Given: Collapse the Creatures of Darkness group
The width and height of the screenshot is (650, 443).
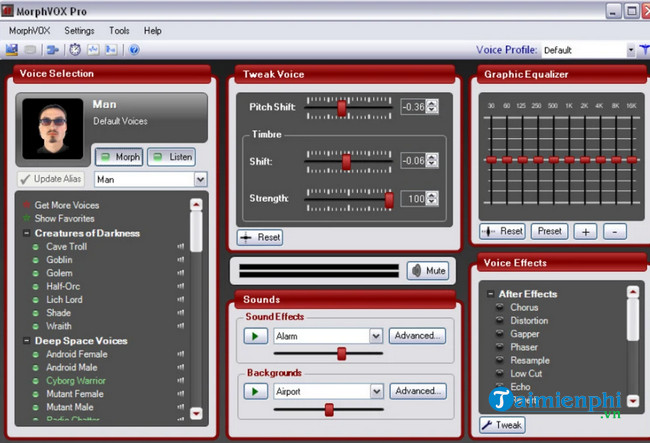Looking at the screenshot, I should click(27, 233).
